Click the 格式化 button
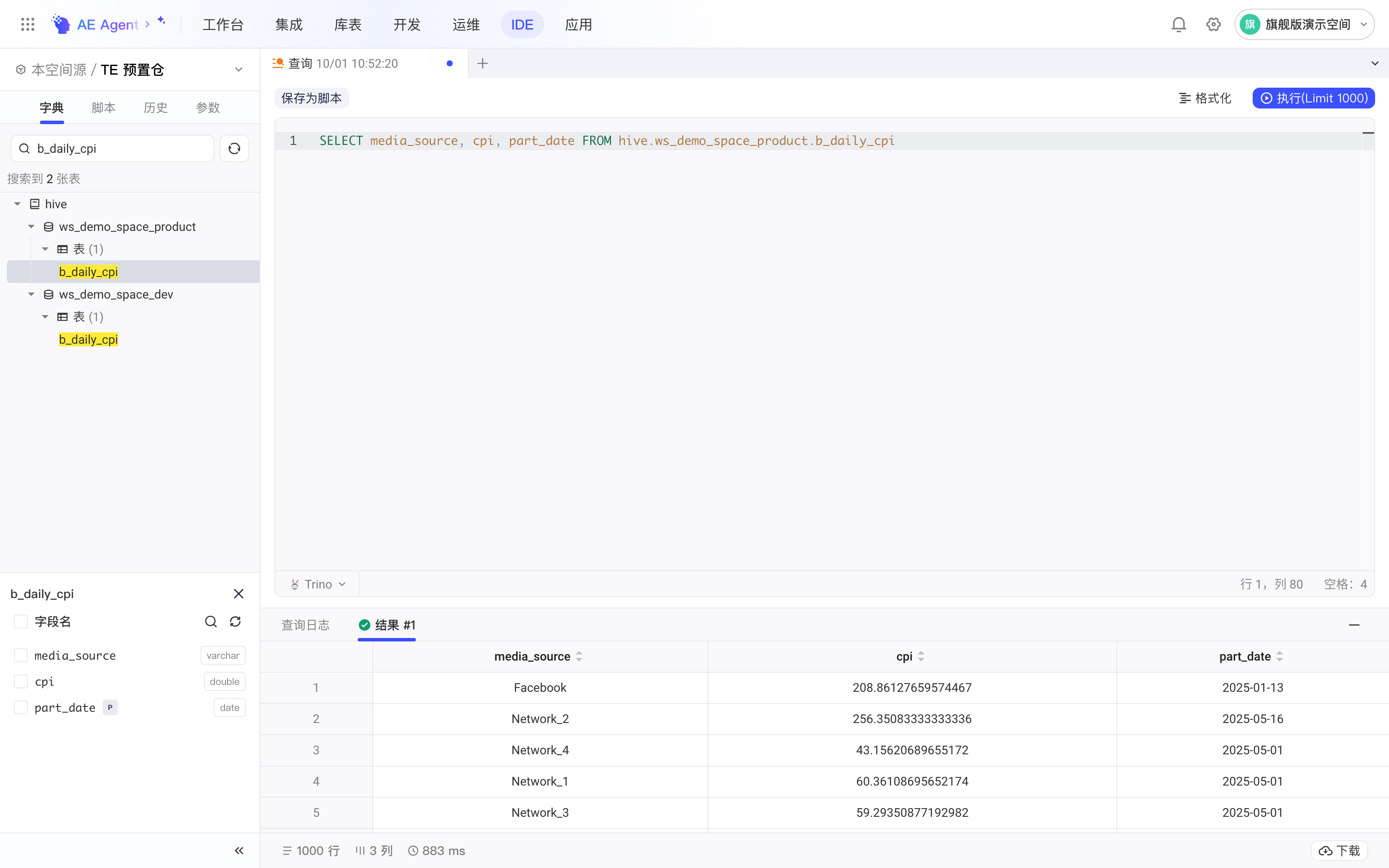1389x868 pixels. tap(1205, 98)
